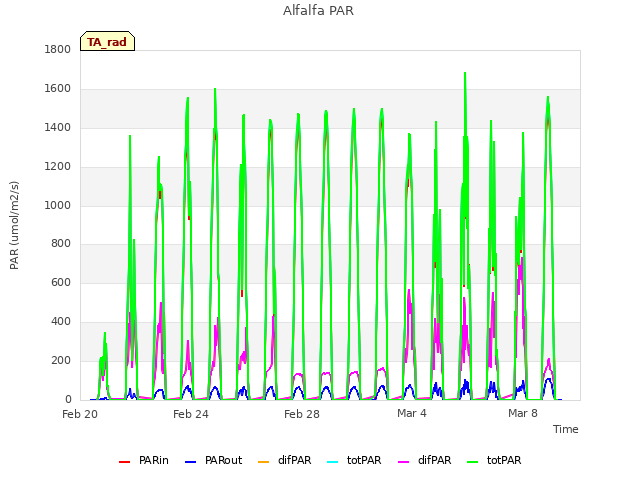Viewport: 640px width, 480px height.
Task: Click the orange difPAR color swatch
Action: click(x=264, y=462)
